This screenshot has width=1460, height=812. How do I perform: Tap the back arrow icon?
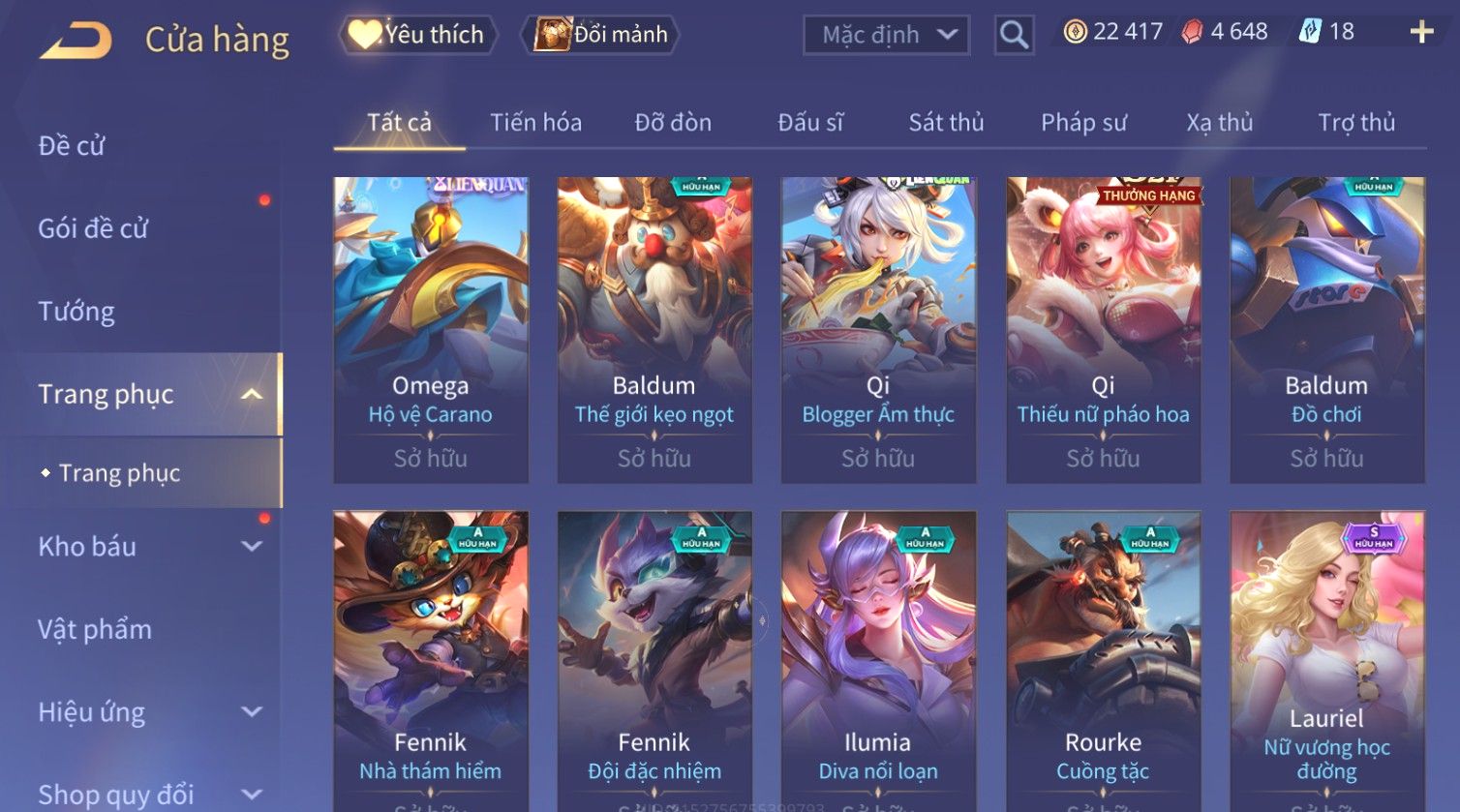tap(76, 41)
